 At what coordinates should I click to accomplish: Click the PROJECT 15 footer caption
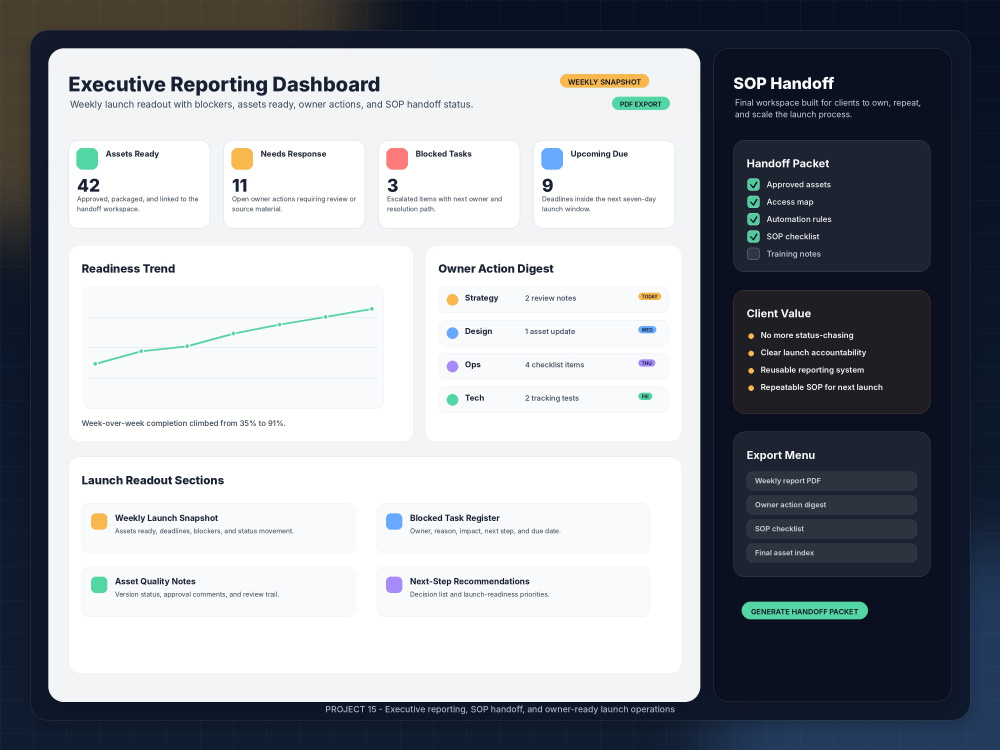500,709
